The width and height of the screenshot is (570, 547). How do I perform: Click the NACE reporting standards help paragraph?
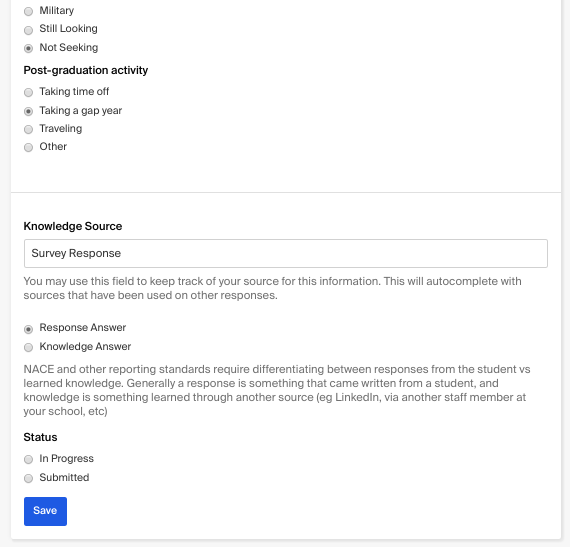[277, 390]
